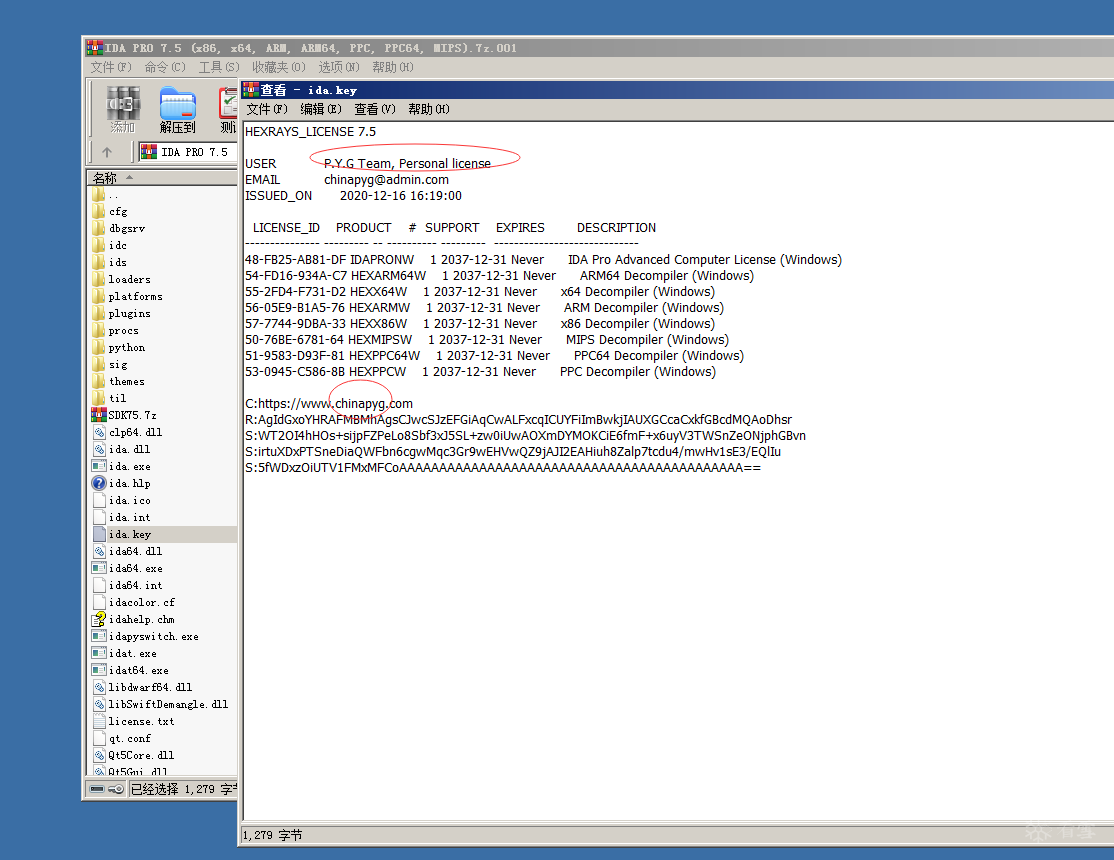1114x860 pixels.
Task: Click the 1,279 字节 viewer status bar
Action: (273, 835)
